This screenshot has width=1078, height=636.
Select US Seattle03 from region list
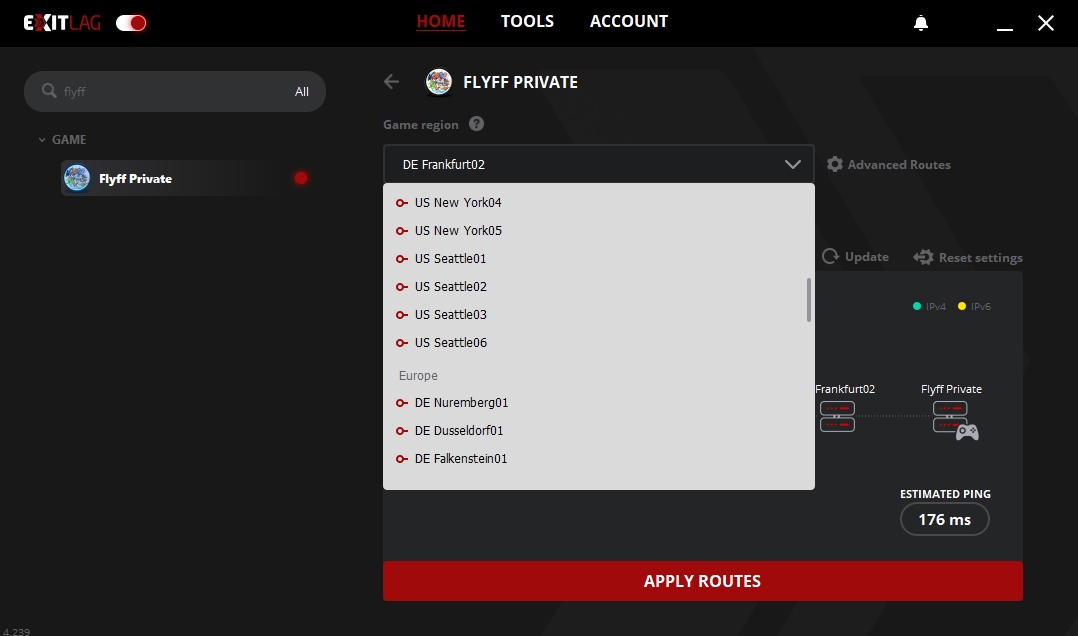coord(451,315)
